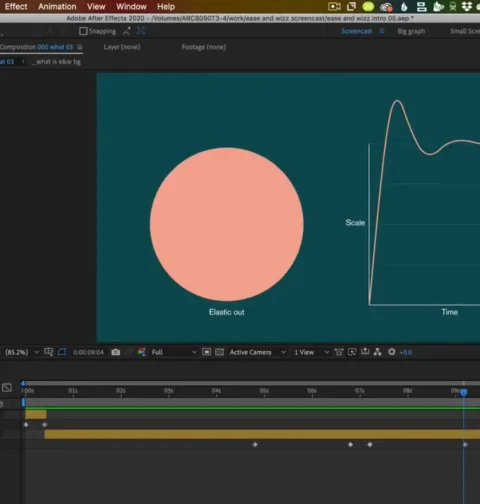Click the Elastic out text label
Image resolution: width=480 pixels, height=504 pixels.
[227, 312]
